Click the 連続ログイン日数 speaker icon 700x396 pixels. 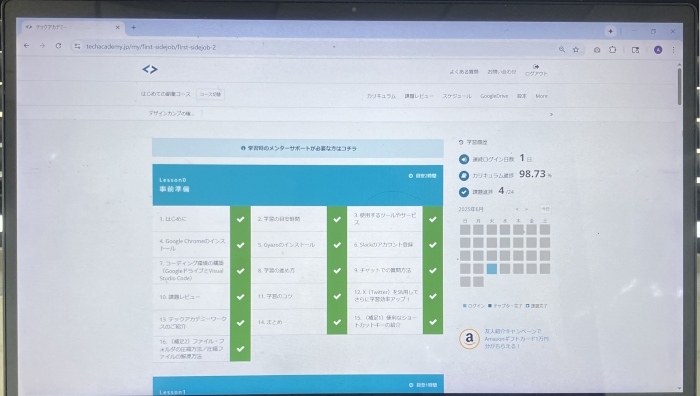[x=464, y=159]
